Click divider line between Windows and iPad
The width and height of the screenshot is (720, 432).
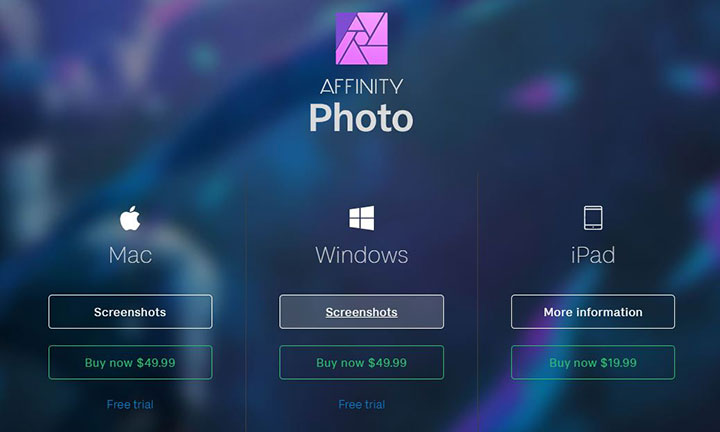[478, 303]
